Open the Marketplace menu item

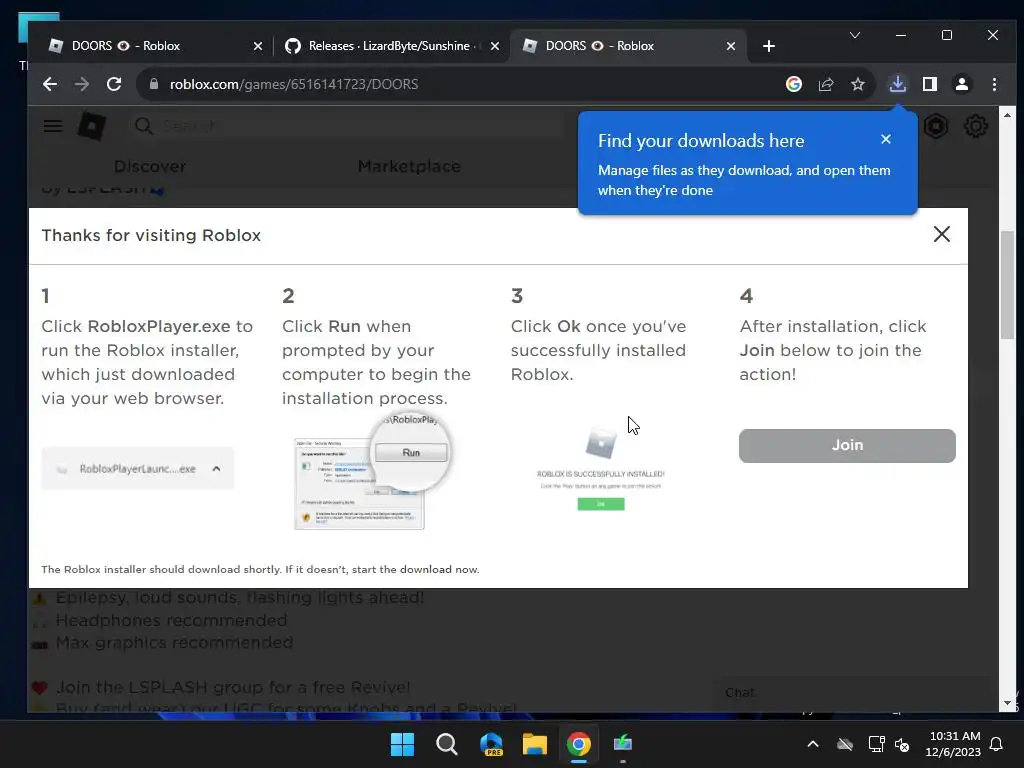[409, 167]
